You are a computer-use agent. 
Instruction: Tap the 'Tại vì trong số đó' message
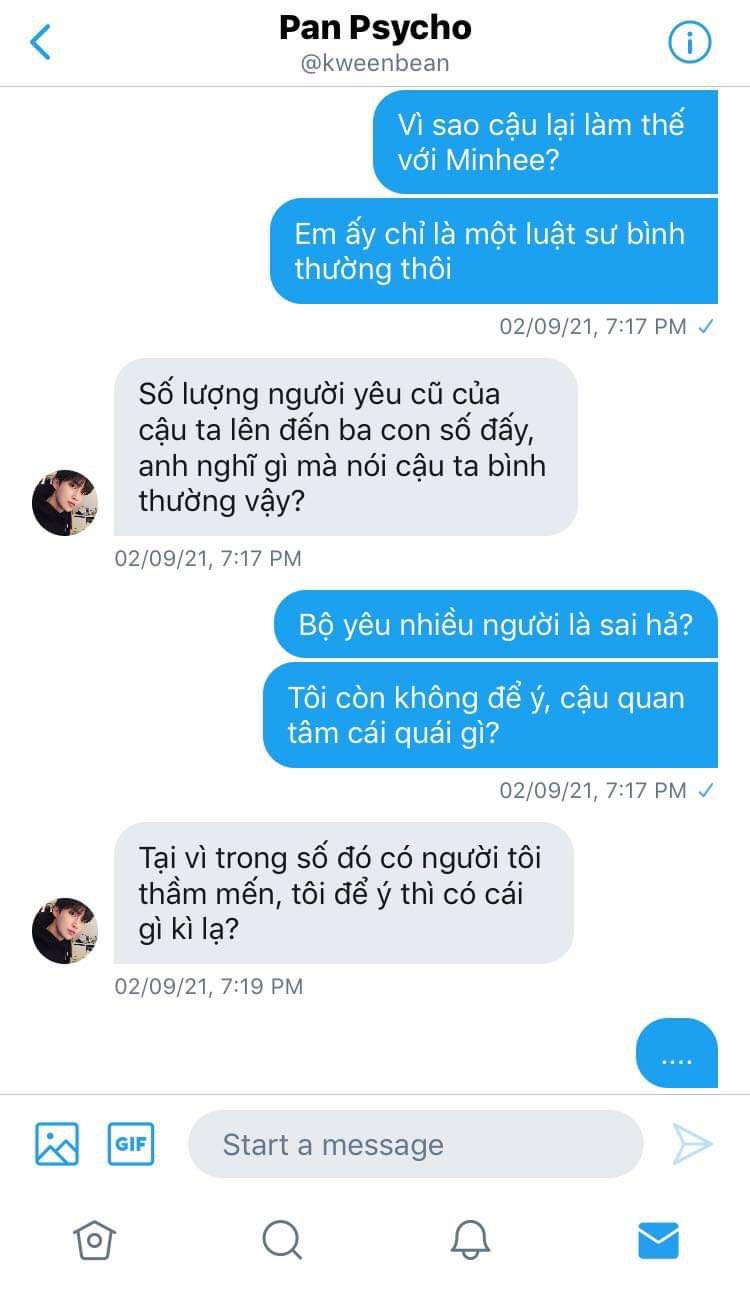(344, 893)
